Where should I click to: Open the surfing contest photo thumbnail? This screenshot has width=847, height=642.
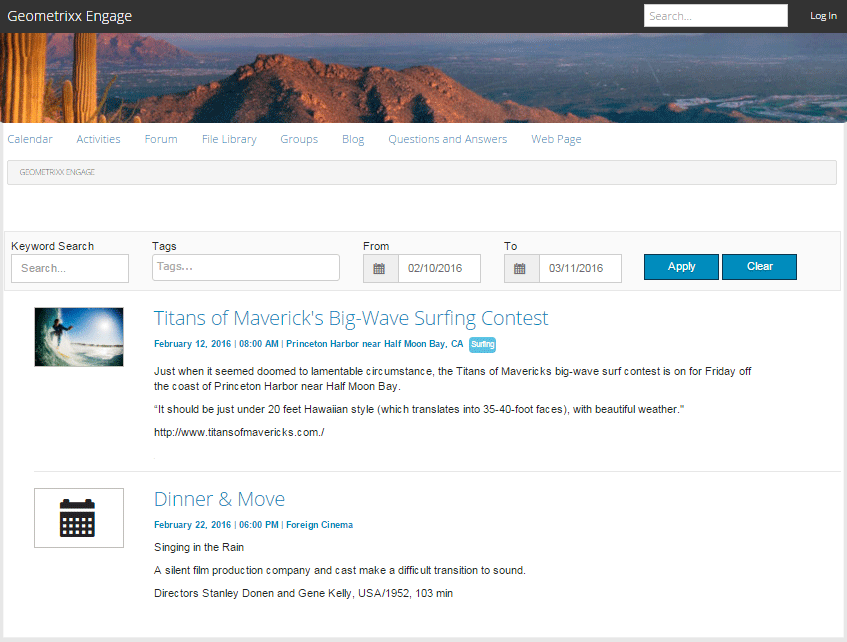tap(79, 337)
